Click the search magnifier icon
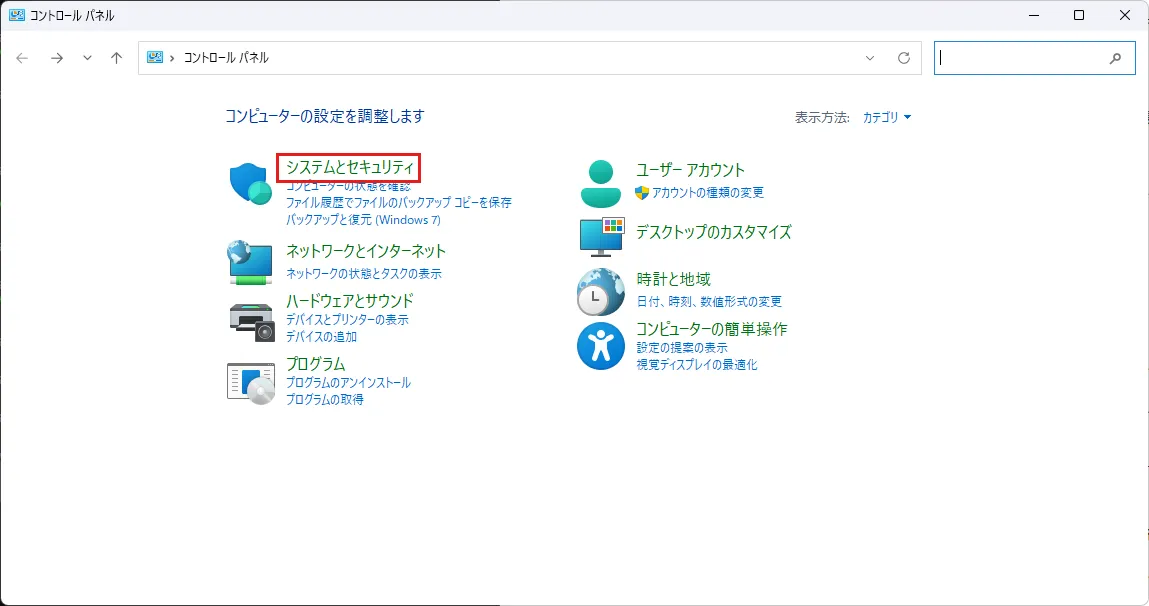This screenshot has width=1149, height=606. click(x=1115, y=58)
